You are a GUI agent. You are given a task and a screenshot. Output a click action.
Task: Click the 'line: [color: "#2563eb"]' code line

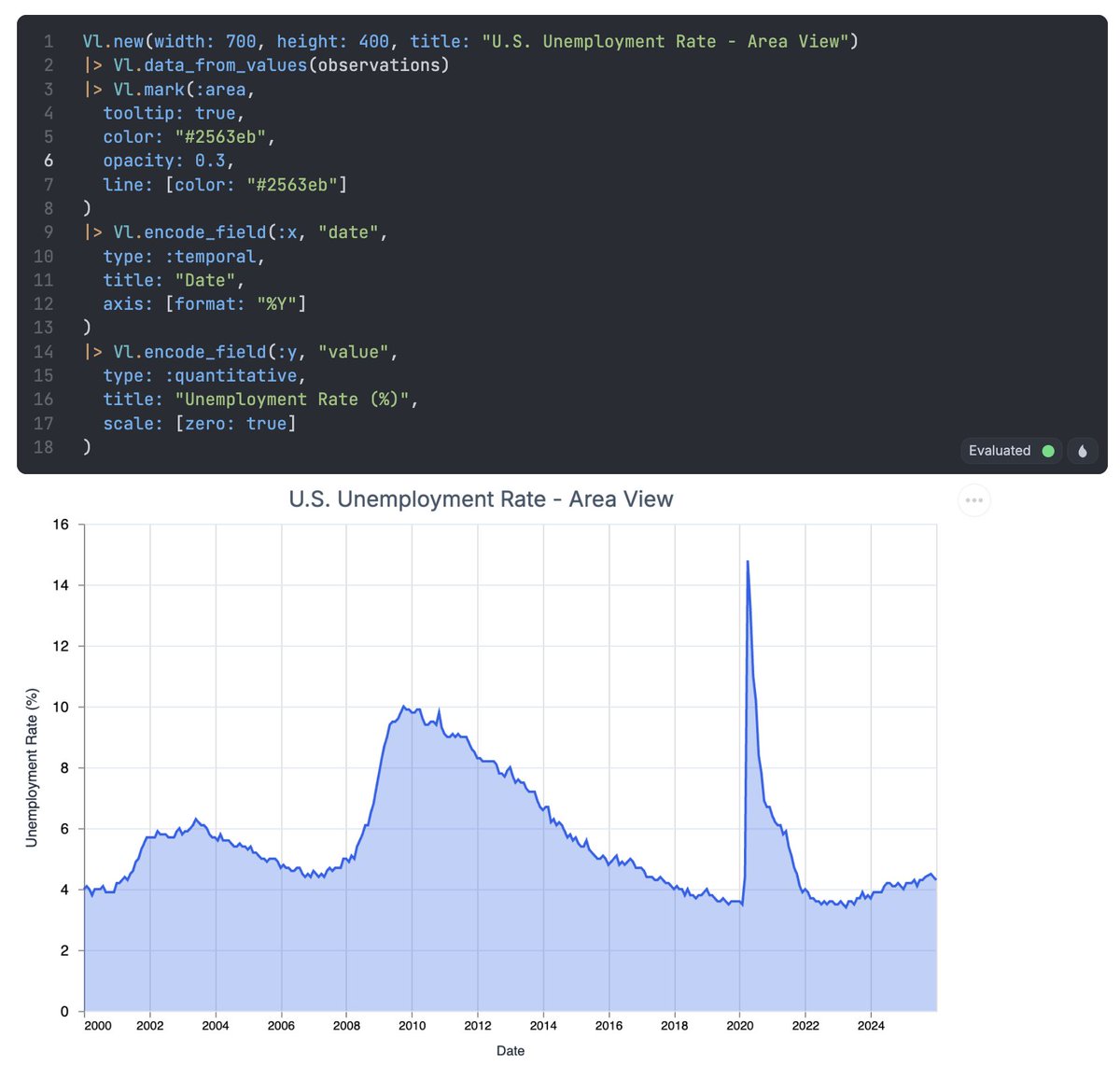[225, 185]
